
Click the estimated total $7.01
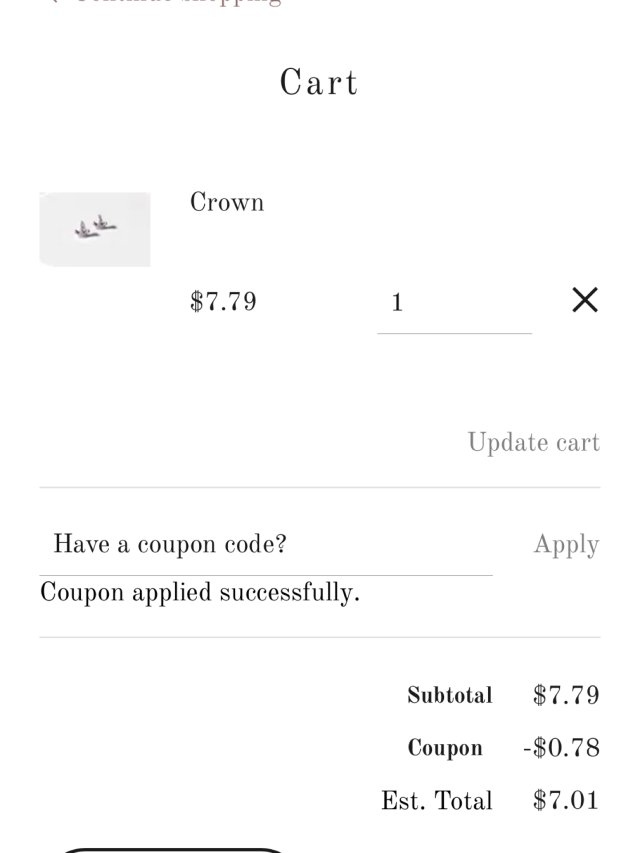click(x=566, y=801)
